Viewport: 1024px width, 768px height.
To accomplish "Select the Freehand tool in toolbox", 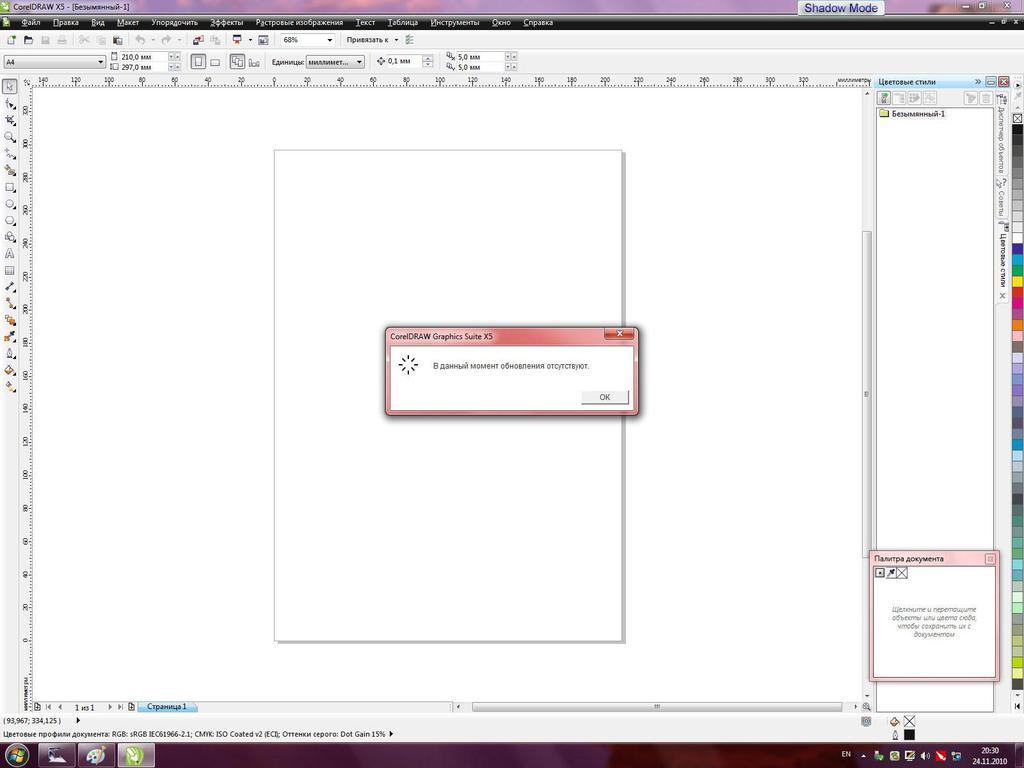I will 10,153.
